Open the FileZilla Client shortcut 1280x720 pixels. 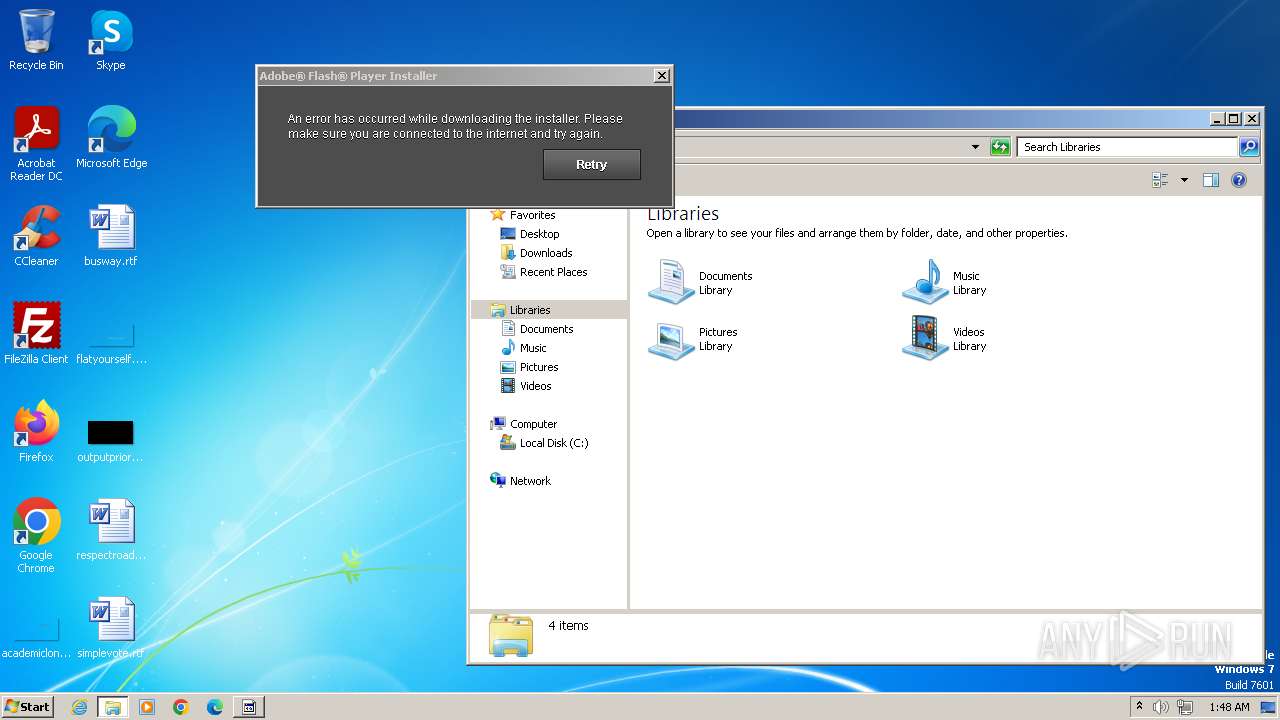click(36, 334)
